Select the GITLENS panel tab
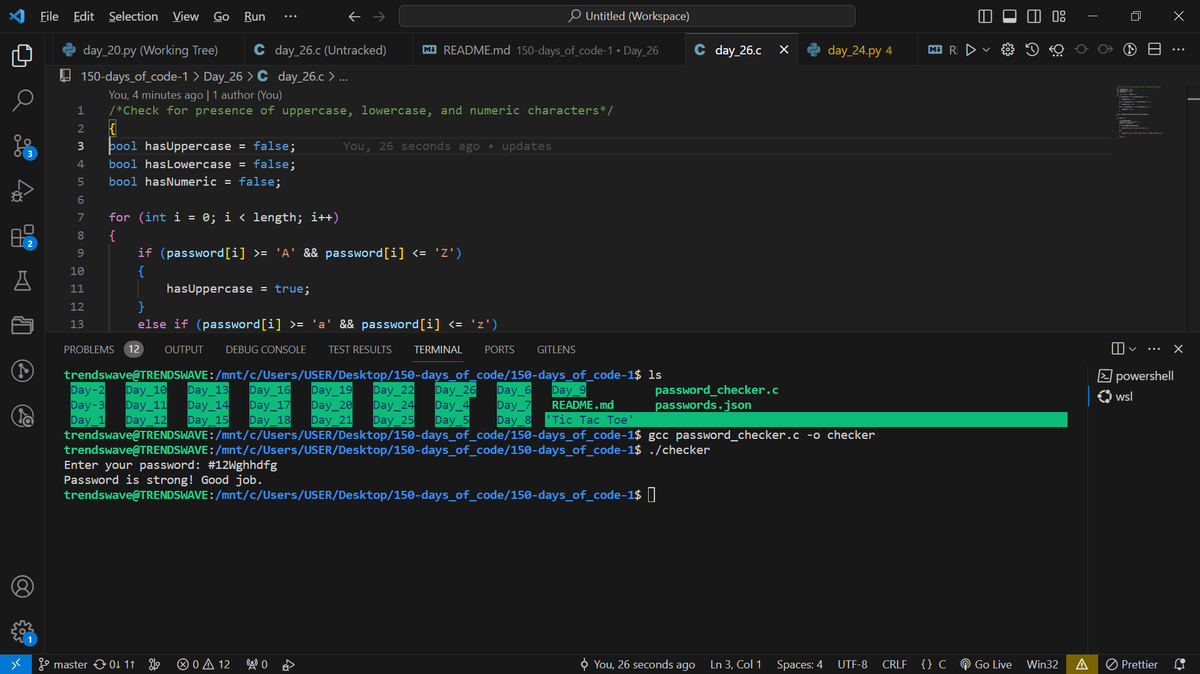This screenshot has height=674, width=1200. (556, 349)
